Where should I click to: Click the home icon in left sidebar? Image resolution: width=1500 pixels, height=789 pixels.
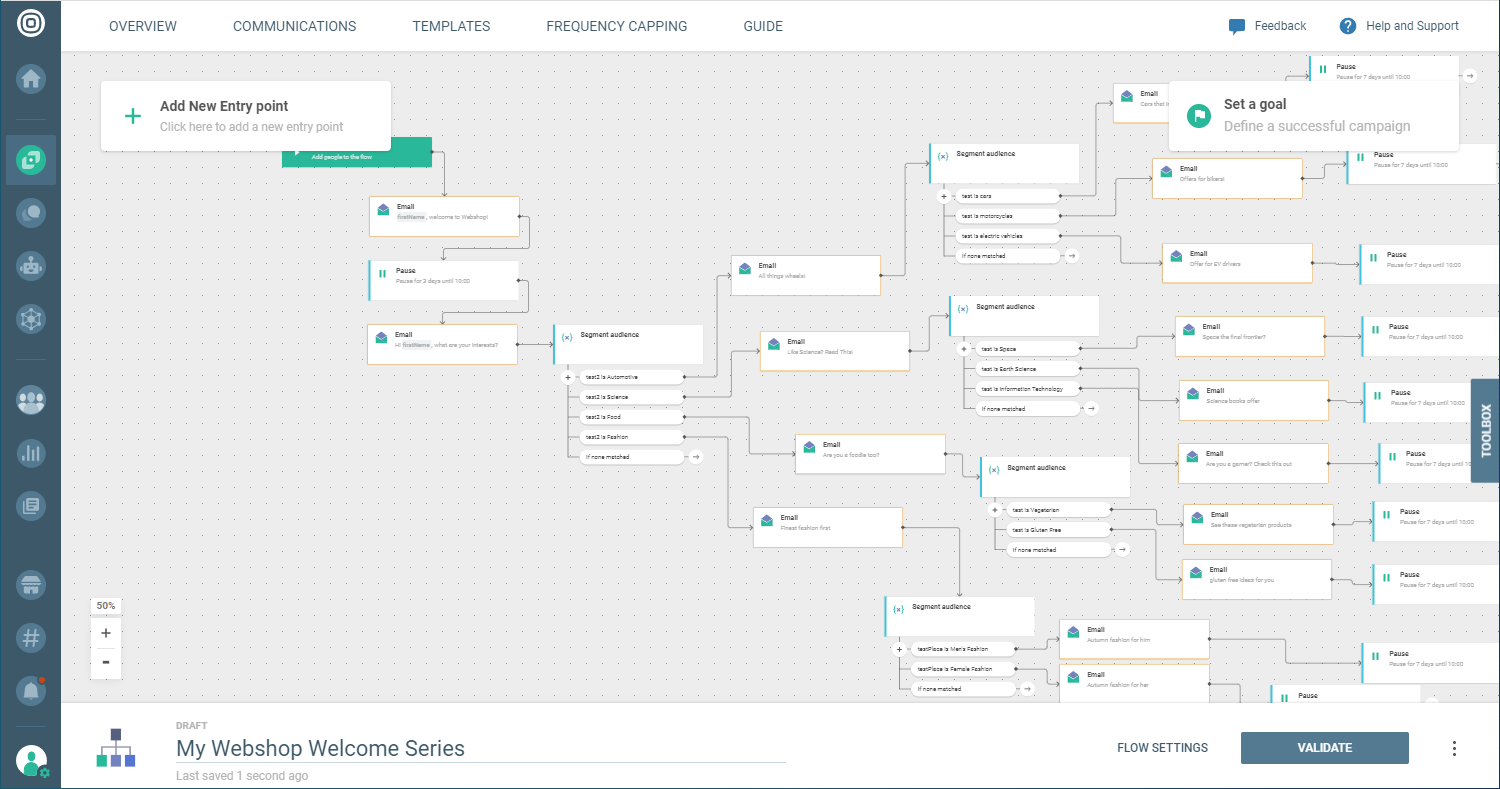[31, 79]
